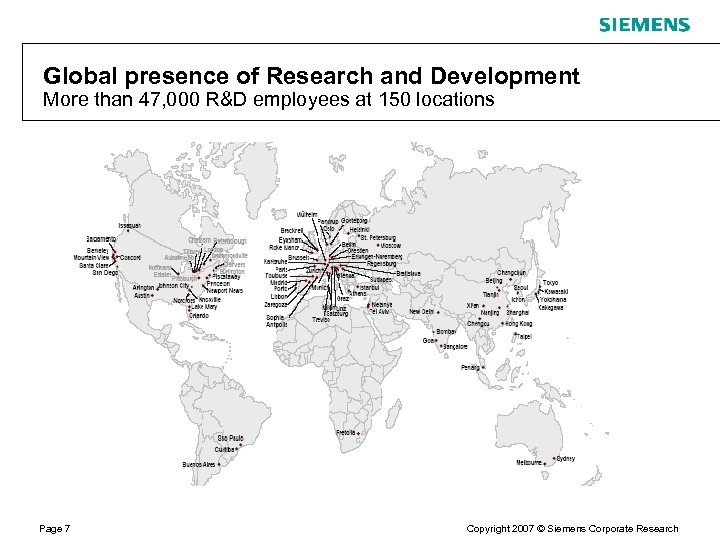Click the 'Kakegawa' map label
This screenshot has width=720, height=540.
(551, 307)
